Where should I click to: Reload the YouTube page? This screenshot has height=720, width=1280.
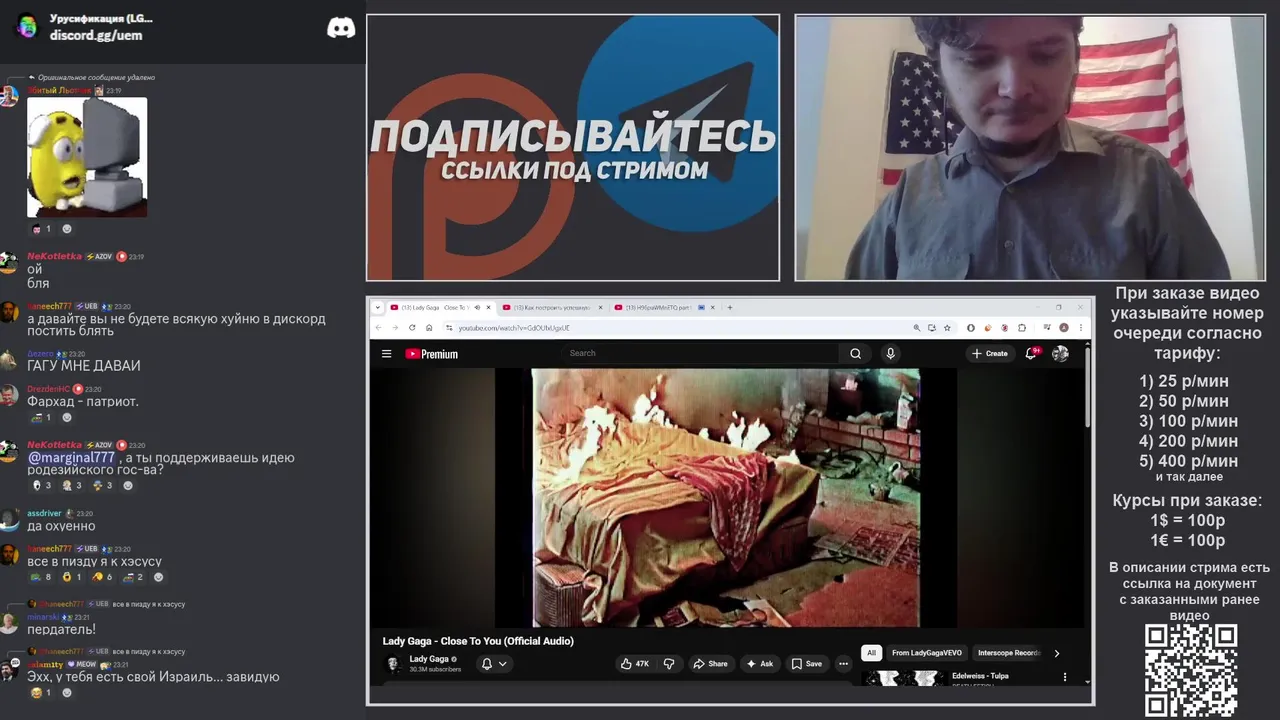coord(412,328)
